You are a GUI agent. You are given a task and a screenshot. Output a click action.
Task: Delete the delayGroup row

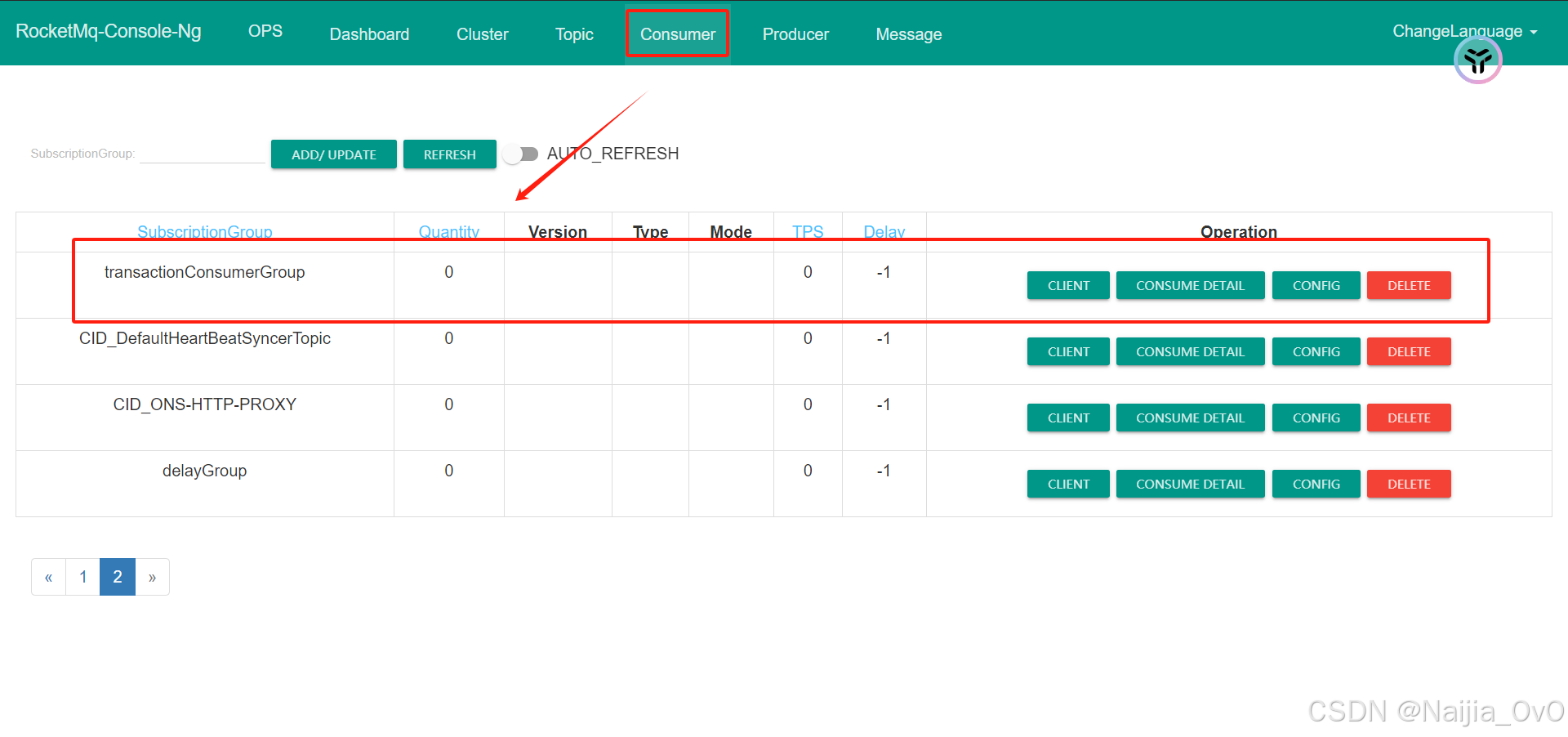coord(1409,484)
